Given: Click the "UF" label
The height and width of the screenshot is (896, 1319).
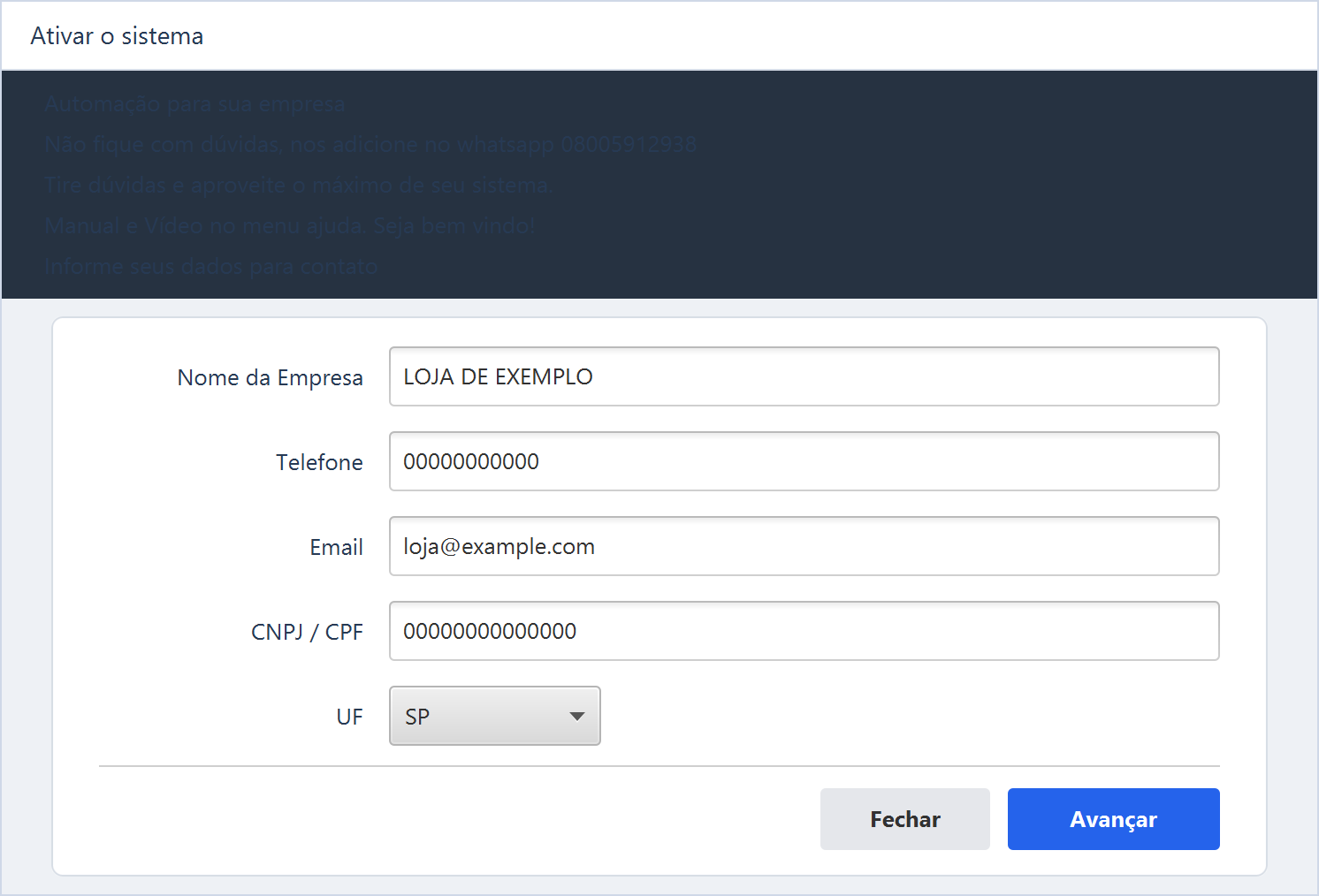Looking at the screenshot, I should point(349,717).
